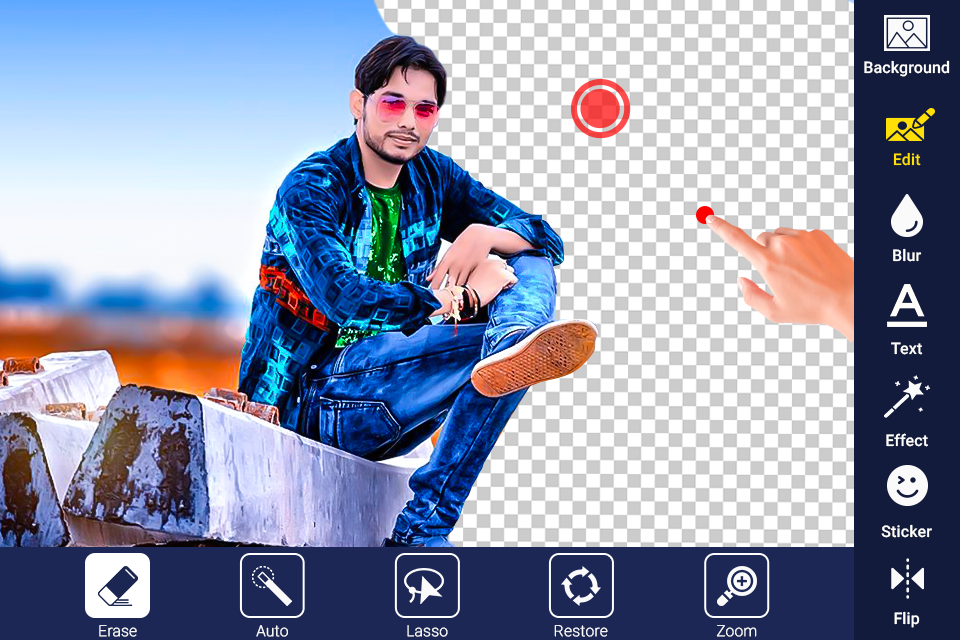Click the 'Auto' label text
Screen dimensions: 960x640
click(272, 631)
